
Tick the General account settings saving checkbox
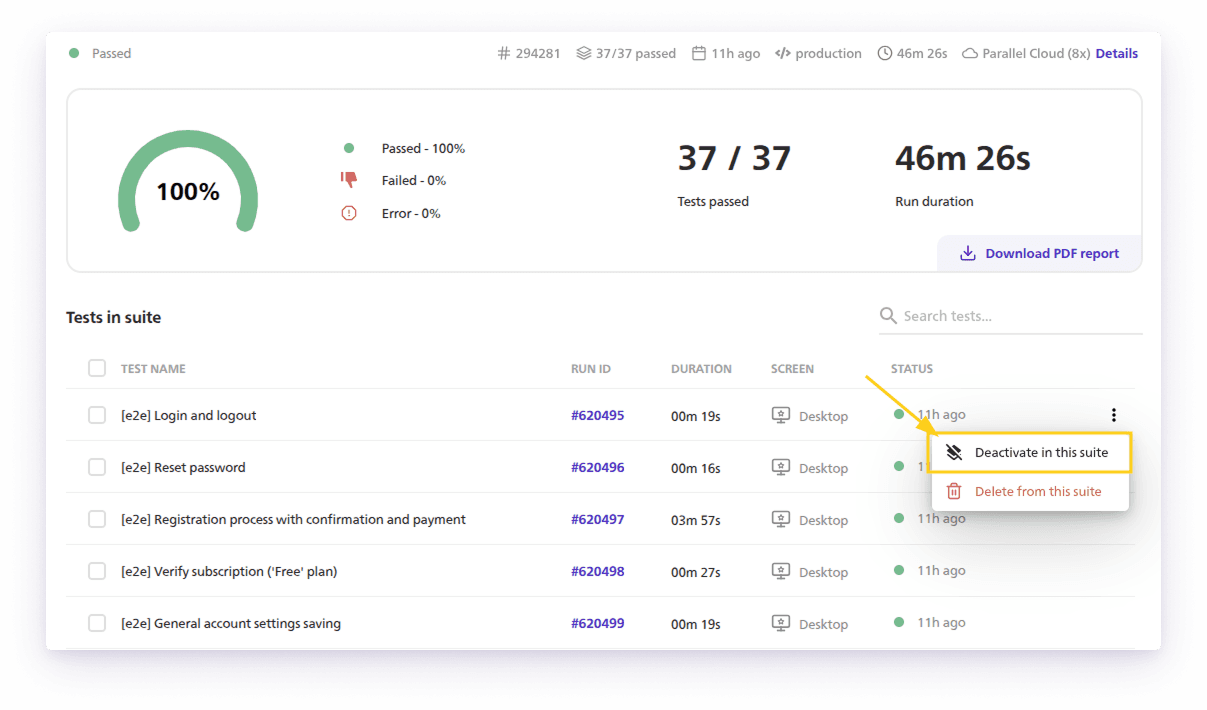click(97, 623)
